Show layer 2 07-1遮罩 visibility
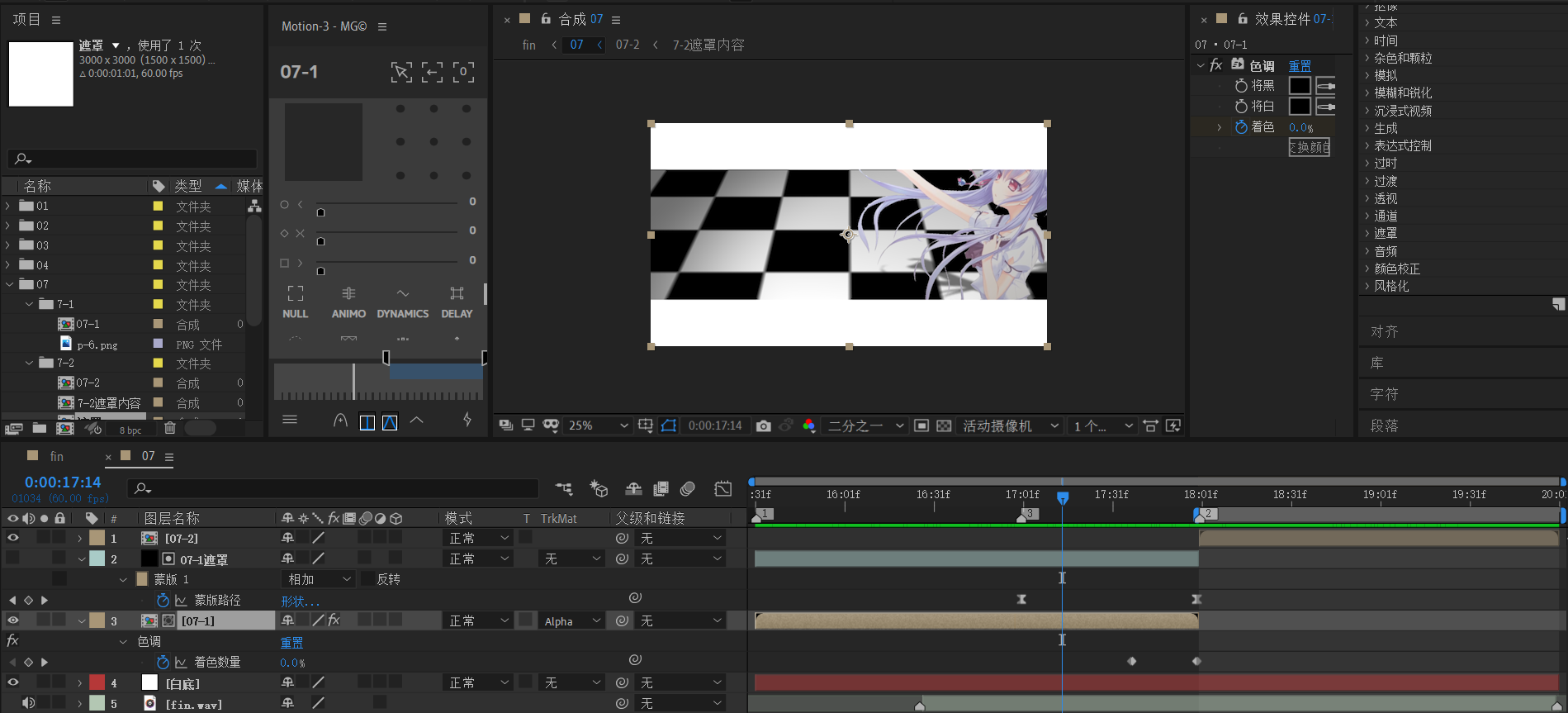This screenshot has width=1568, height=713. tap(12, 559)
